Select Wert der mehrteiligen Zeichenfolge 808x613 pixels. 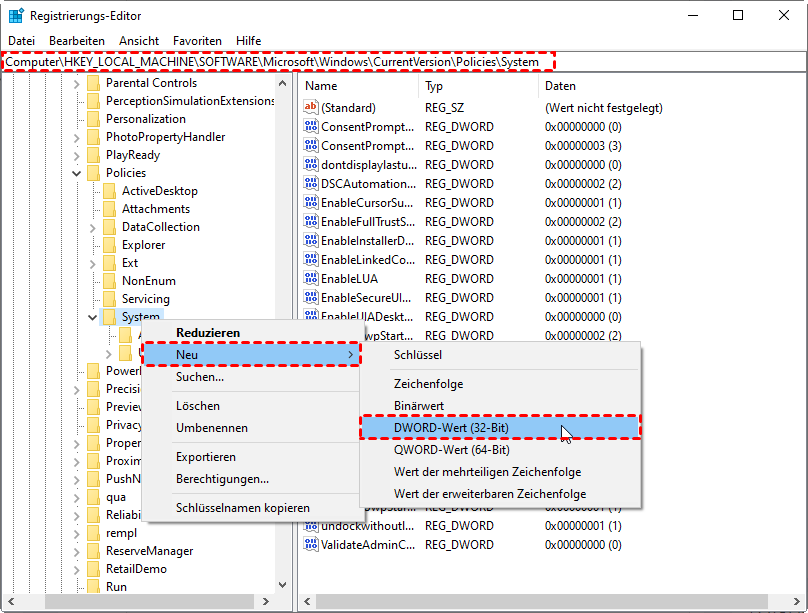pos(500,472)
